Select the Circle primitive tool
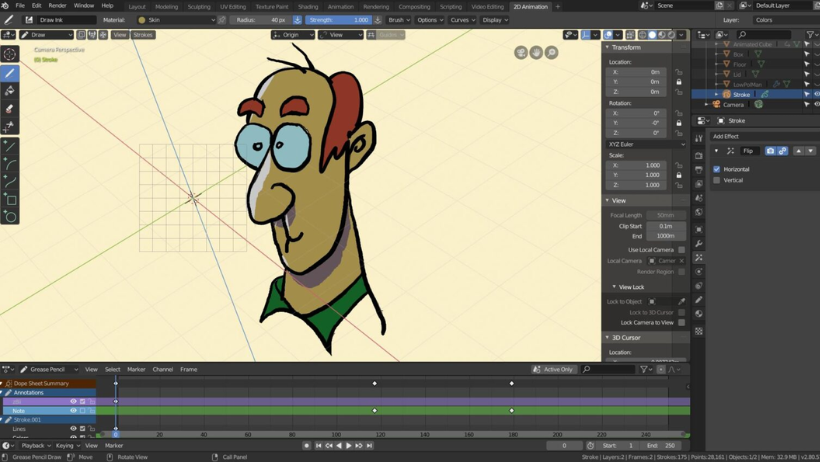This screenshot has height=462, width=820. point(9,216)
